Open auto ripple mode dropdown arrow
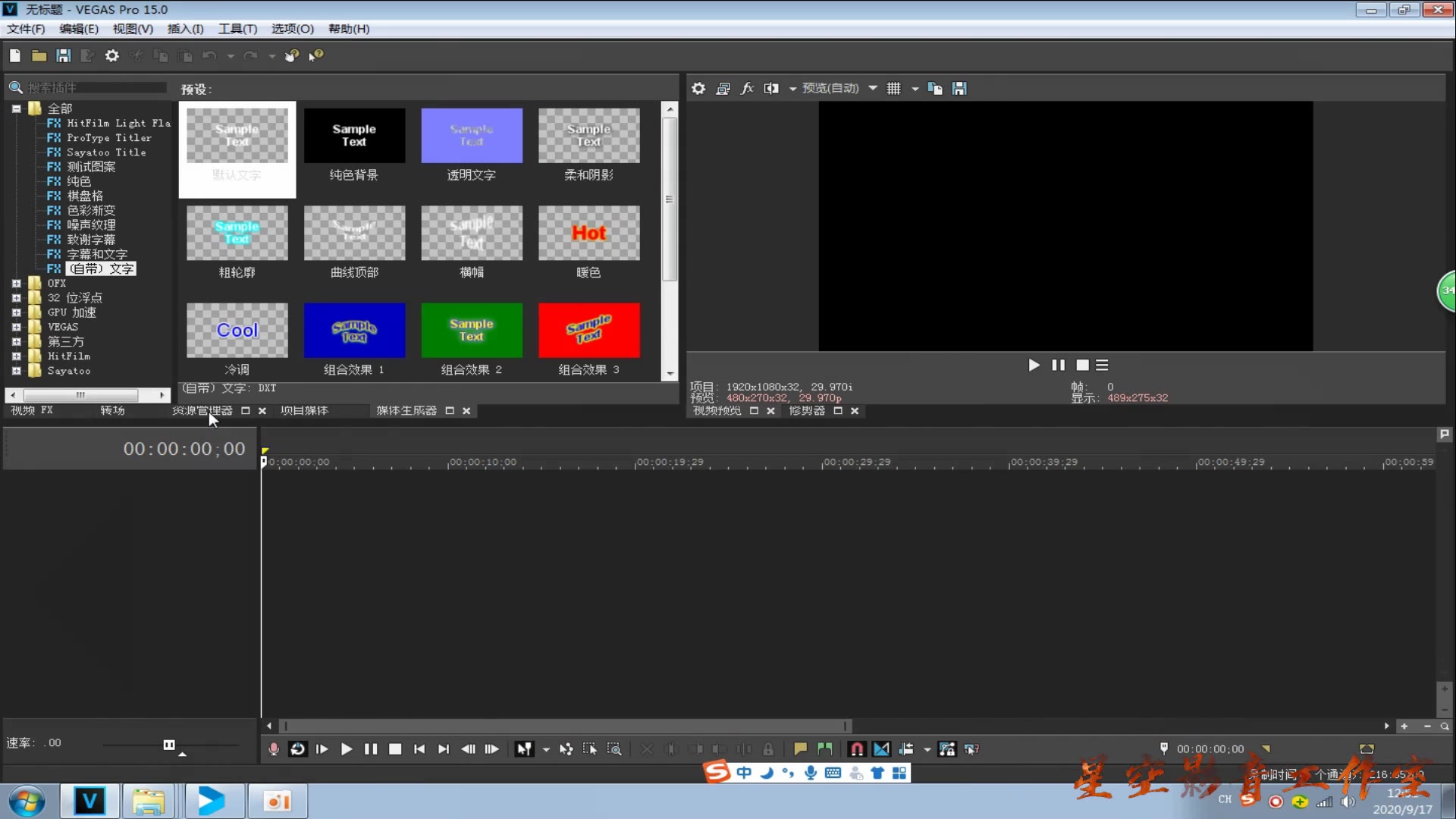1456x819 pixels. [x=927, y=750]
